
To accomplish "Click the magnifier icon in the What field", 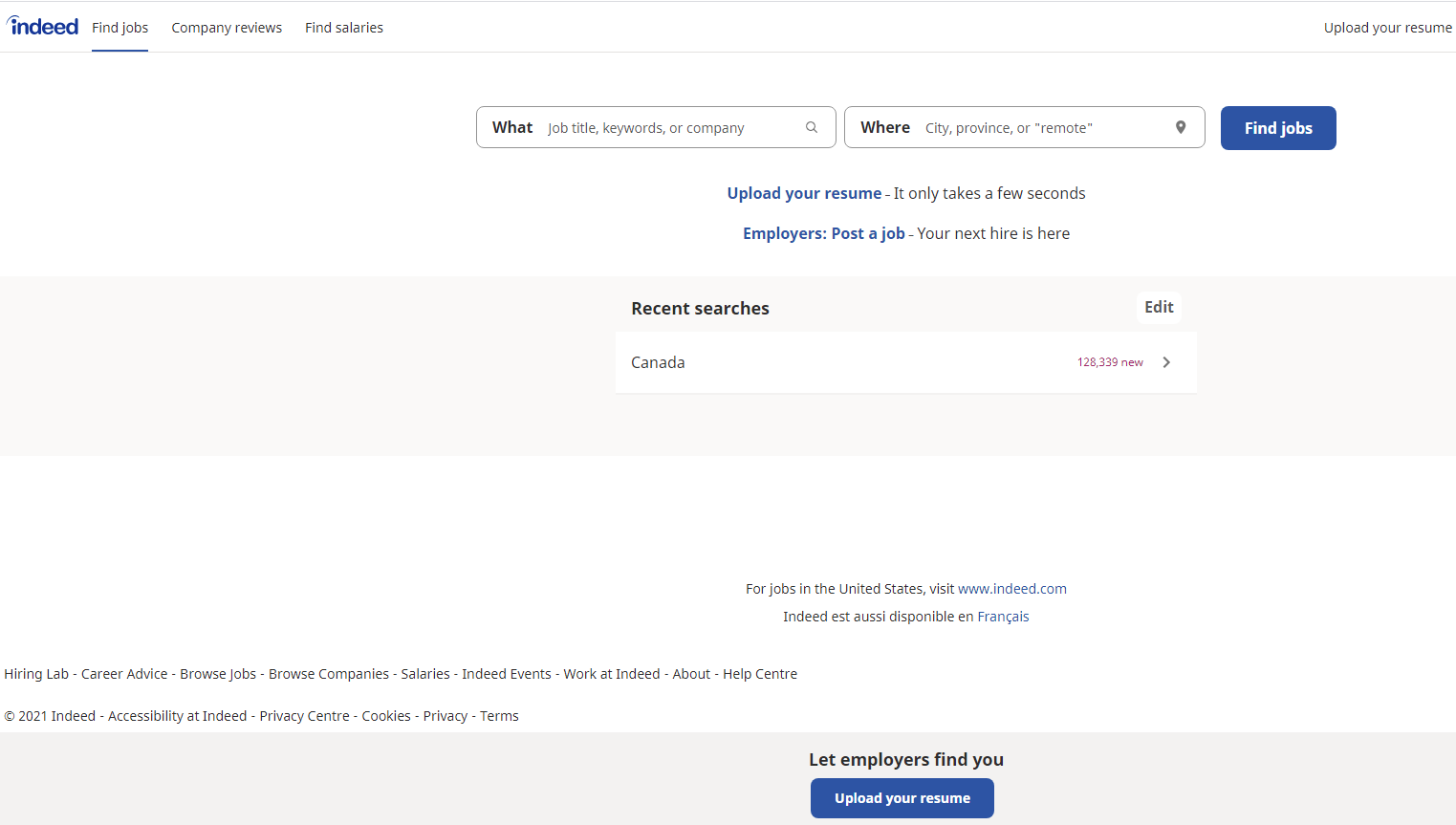I will 812,127.
